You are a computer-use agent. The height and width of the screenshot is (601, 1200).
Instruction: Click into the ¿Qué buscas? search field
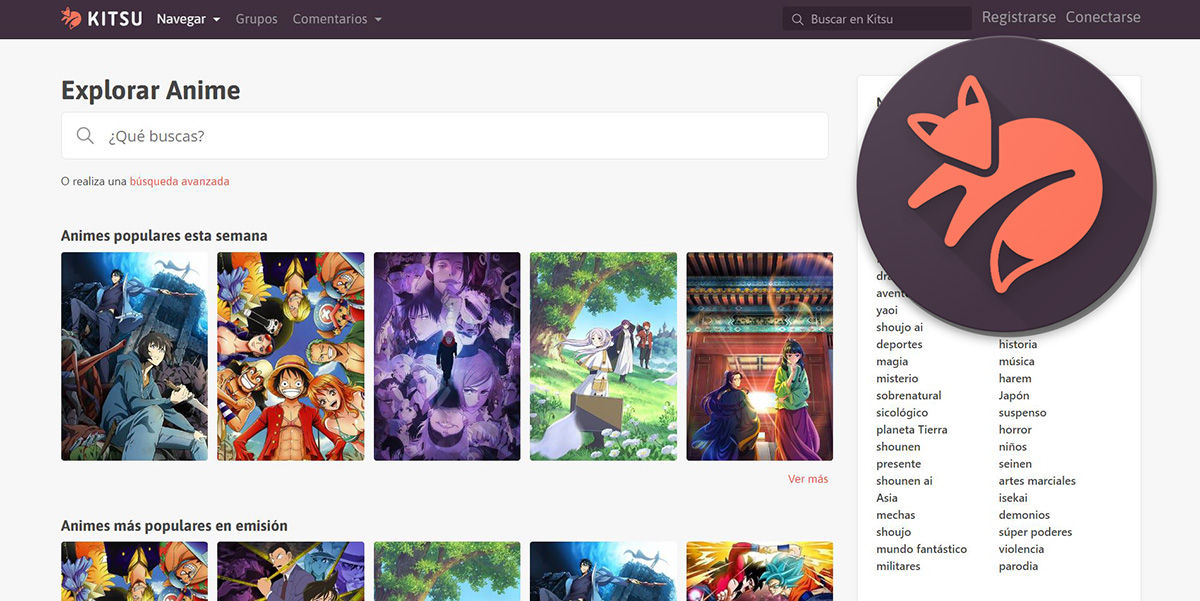445,136
